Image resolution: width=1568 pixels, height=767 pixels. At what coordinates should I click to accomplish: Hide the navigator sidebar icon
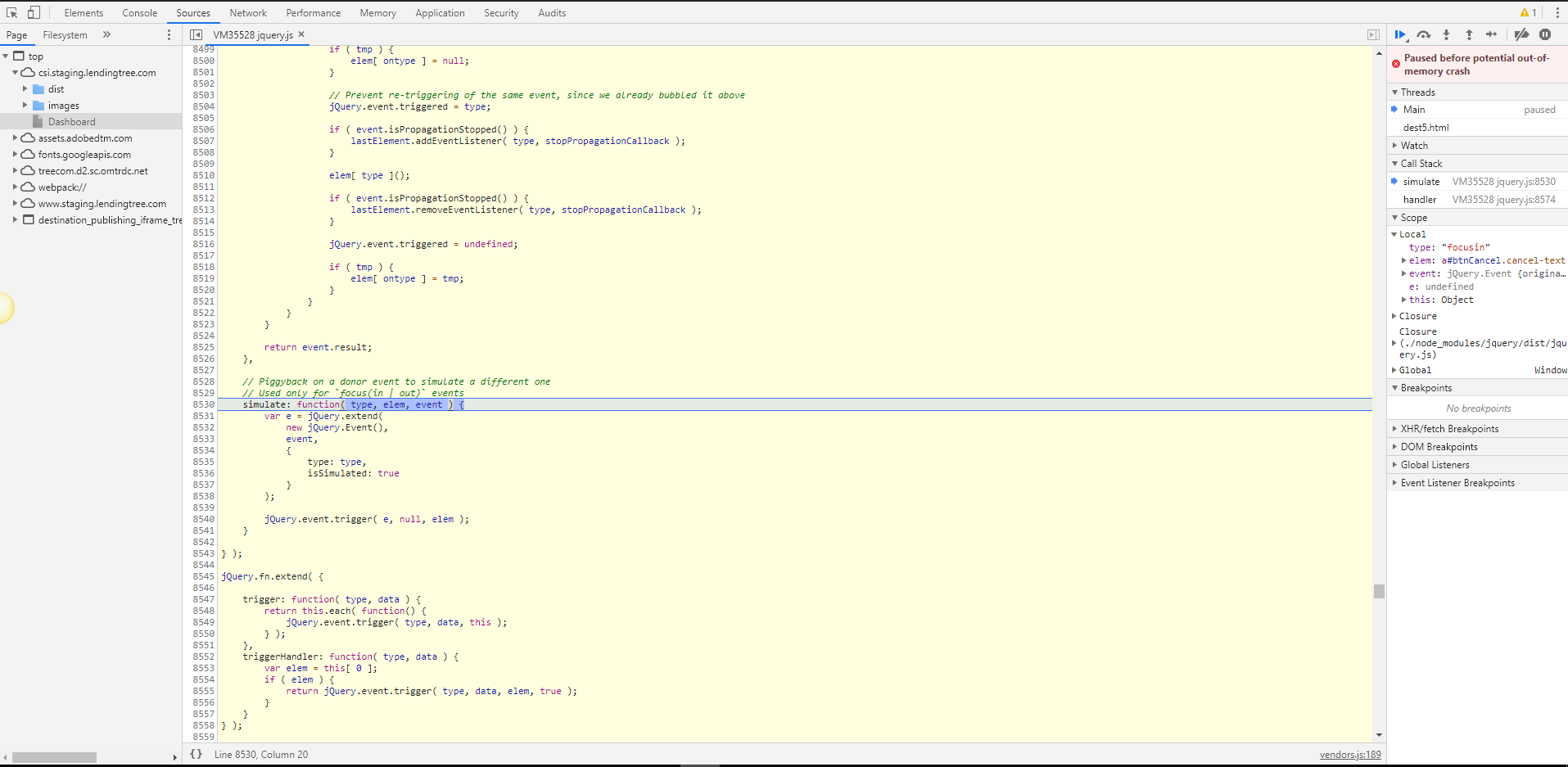tap(196, 34)
